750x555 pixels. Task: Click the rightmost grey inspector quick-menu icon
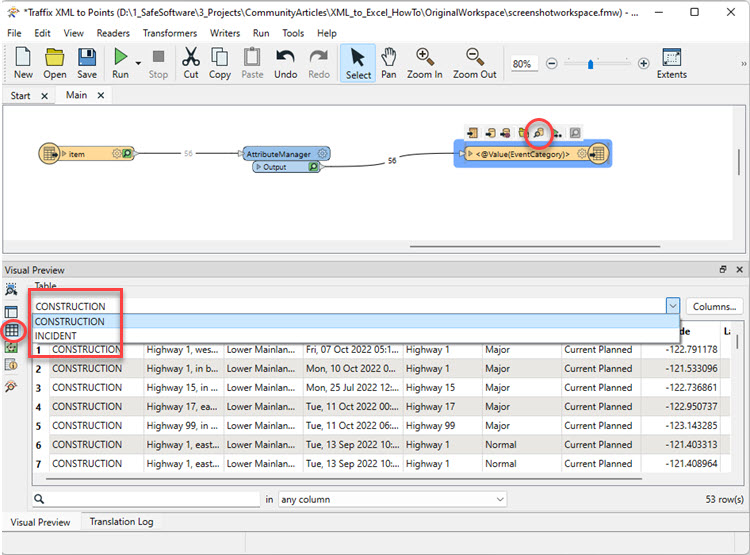tap(575, 133)
